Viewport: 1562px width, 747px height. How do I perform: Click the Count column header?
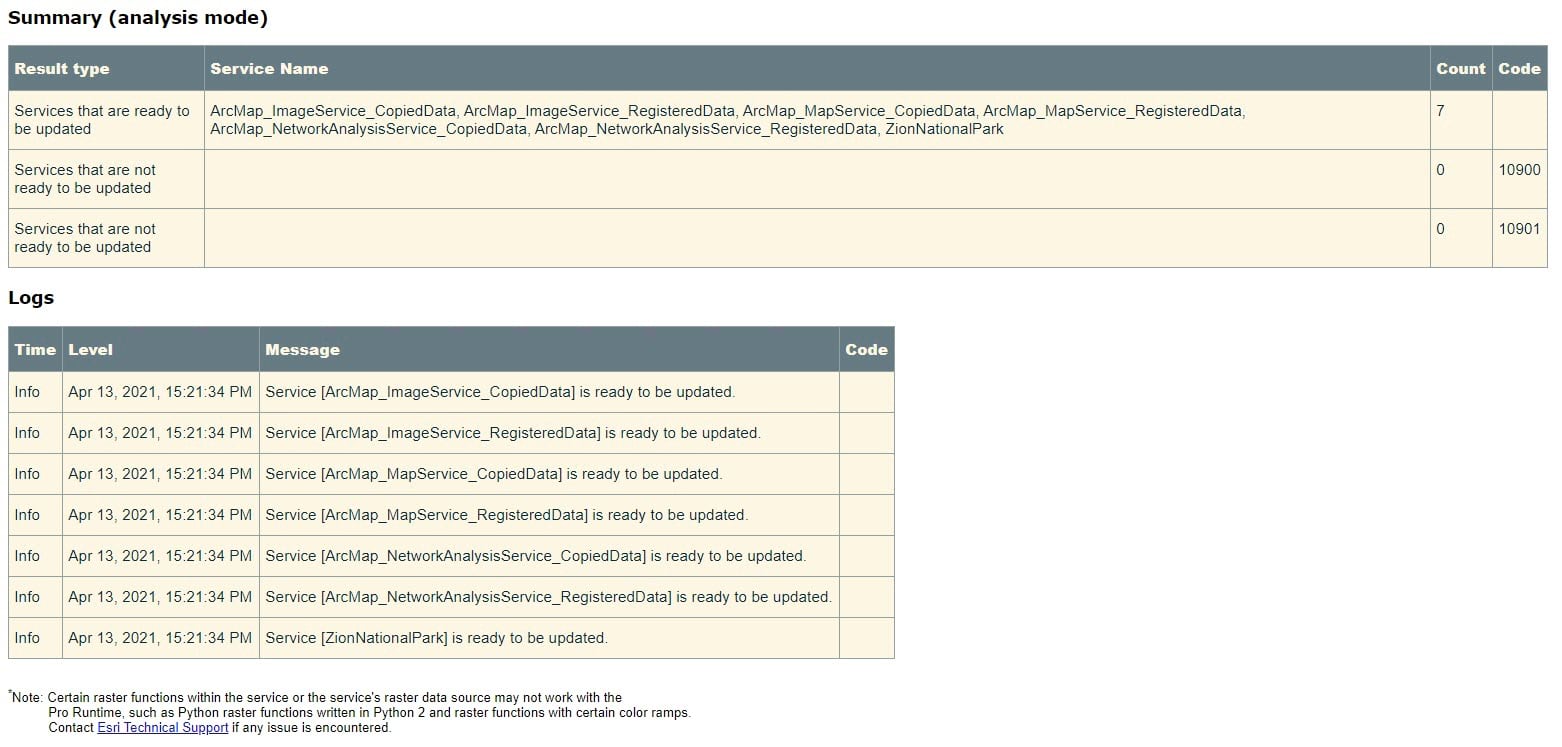(1461, 68)
